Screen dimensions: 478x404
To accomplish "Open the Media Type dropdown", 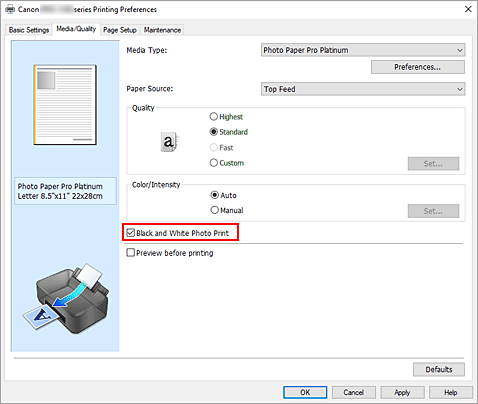I will click(363, 50).
